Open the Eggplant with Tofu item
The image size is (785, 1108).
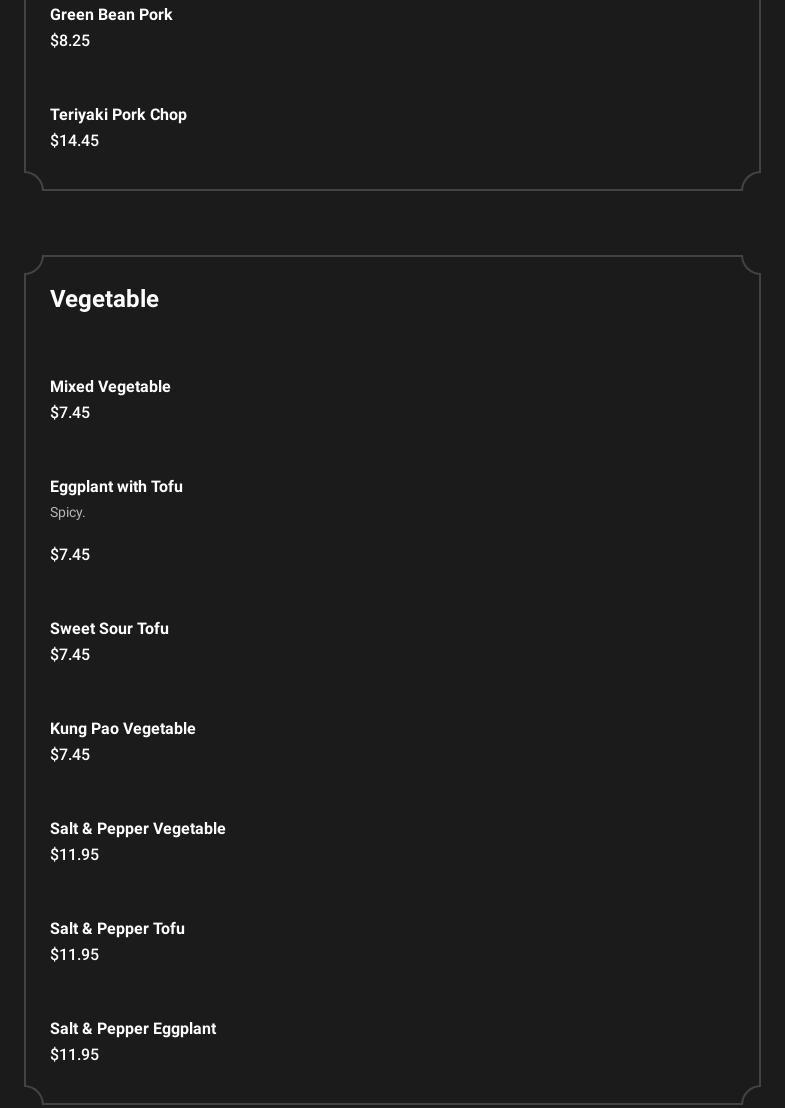(116, 487)
